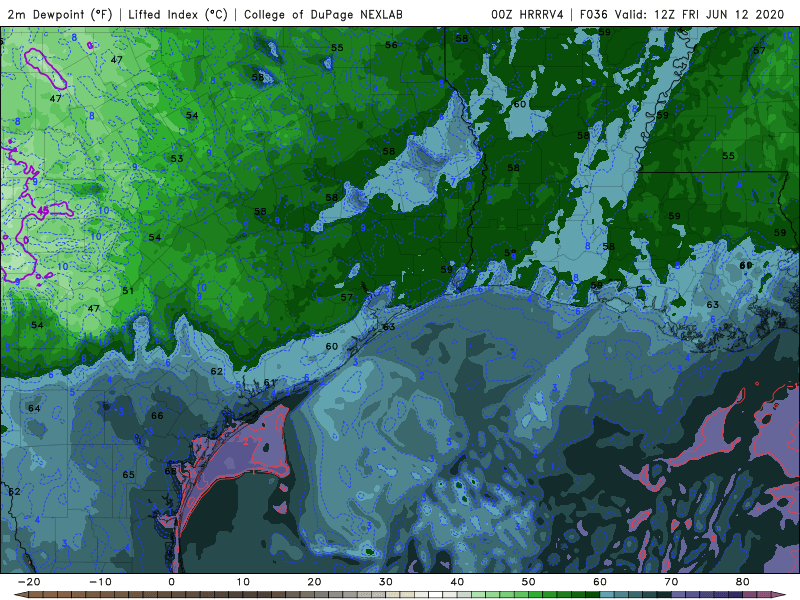Click the '51' dewpoint value on map
Image resolution: width=800 pixels, height=600 pixels.
pos(128,291)
